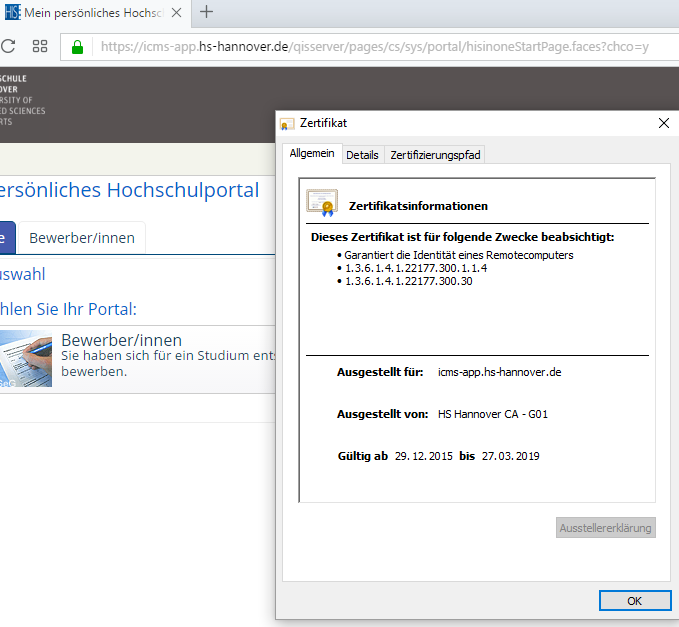Viewport: 679px width, 627px height.
Task: Click issuer text HS Hannover CA - G01
Action: click(x=493, y=414)
